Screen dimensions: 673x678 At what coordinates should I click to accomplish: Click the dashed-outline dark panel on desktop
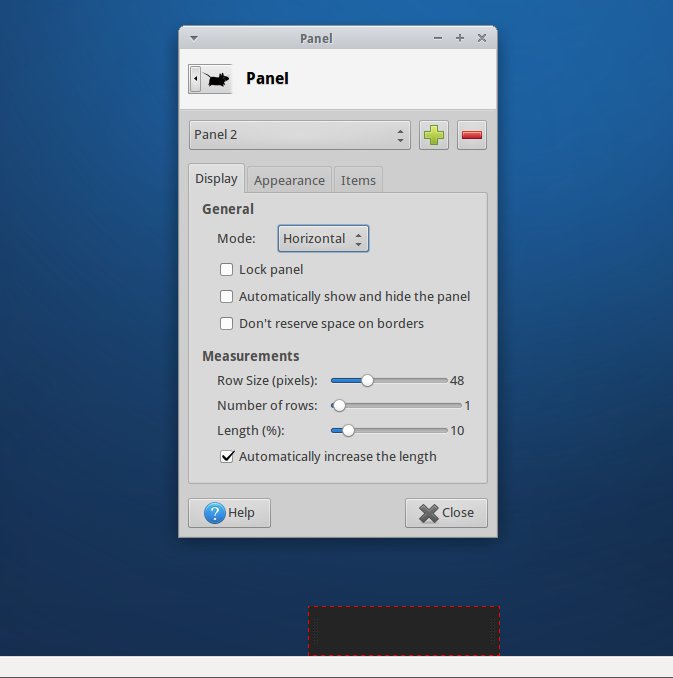pyautogui.click(x=404, y=631)
